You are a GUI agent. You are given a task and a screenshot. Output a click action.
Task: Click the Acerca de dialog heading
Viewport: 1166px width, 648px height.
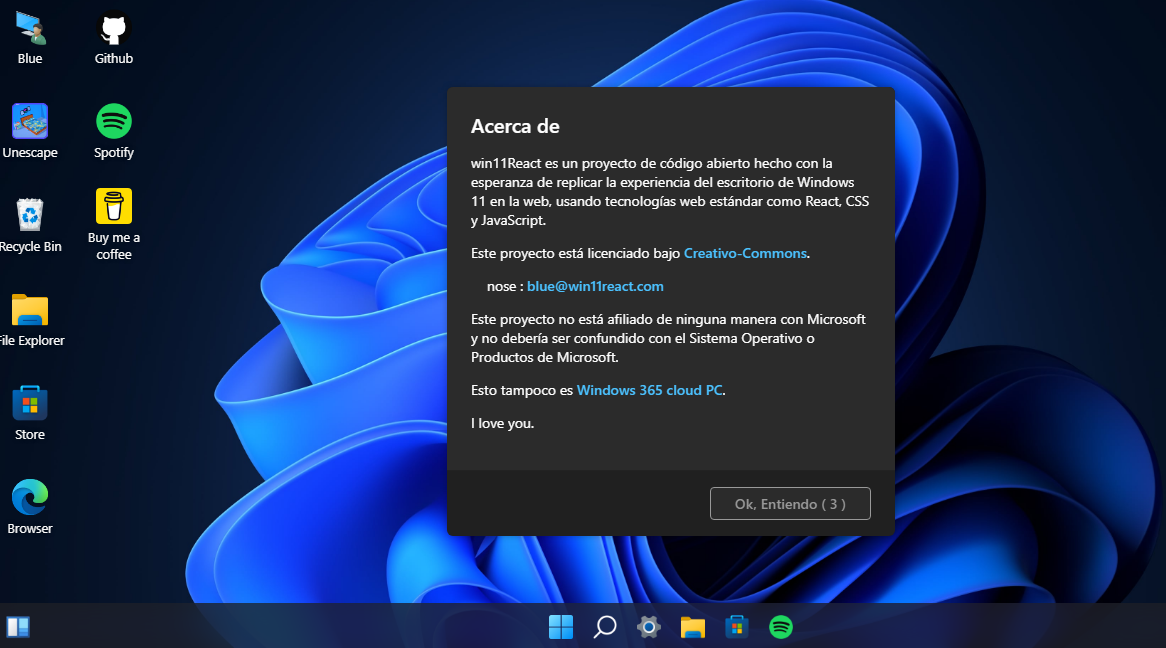(515, 126)
